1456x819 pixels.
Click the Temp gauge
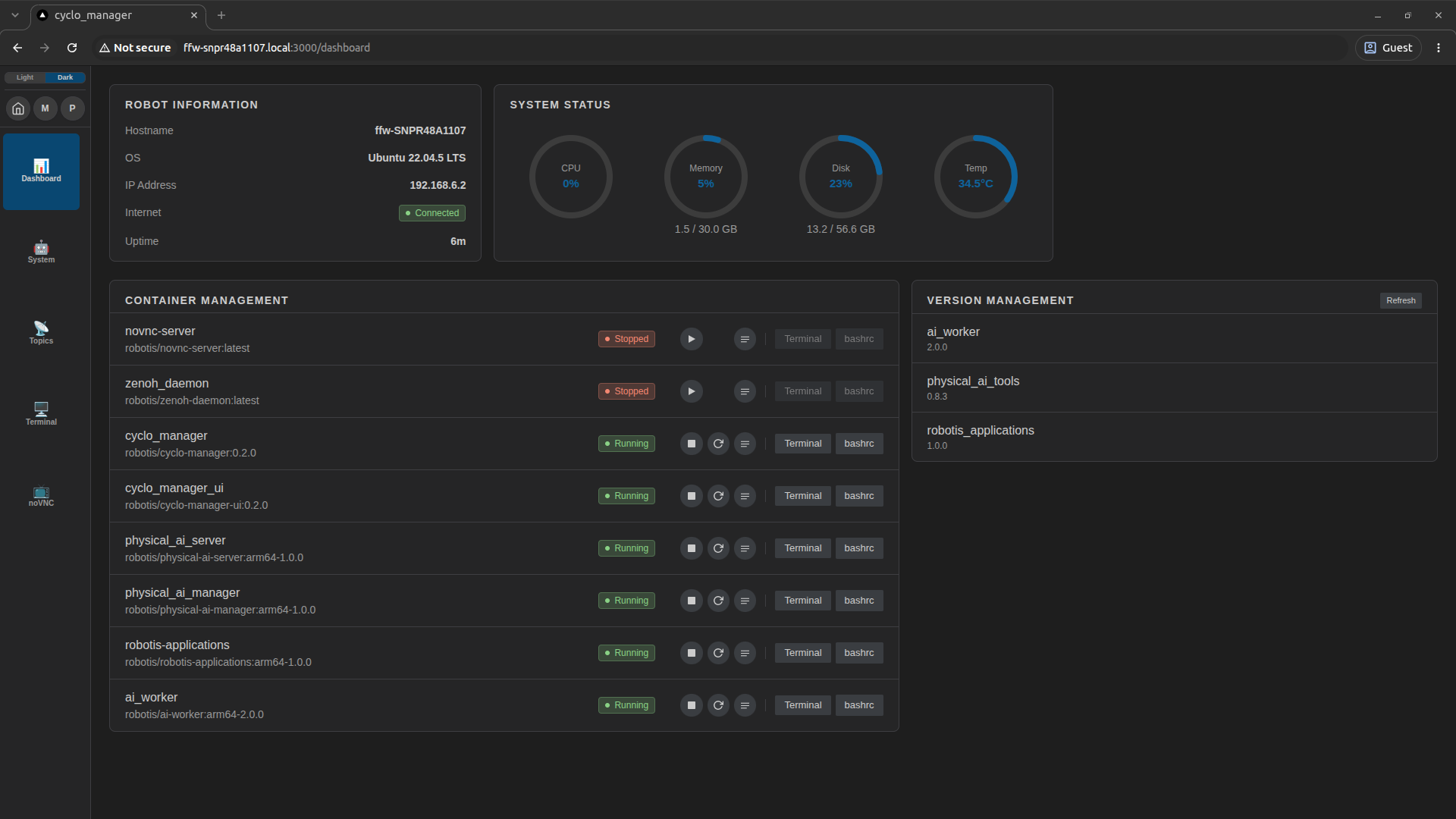click(975, 177)
